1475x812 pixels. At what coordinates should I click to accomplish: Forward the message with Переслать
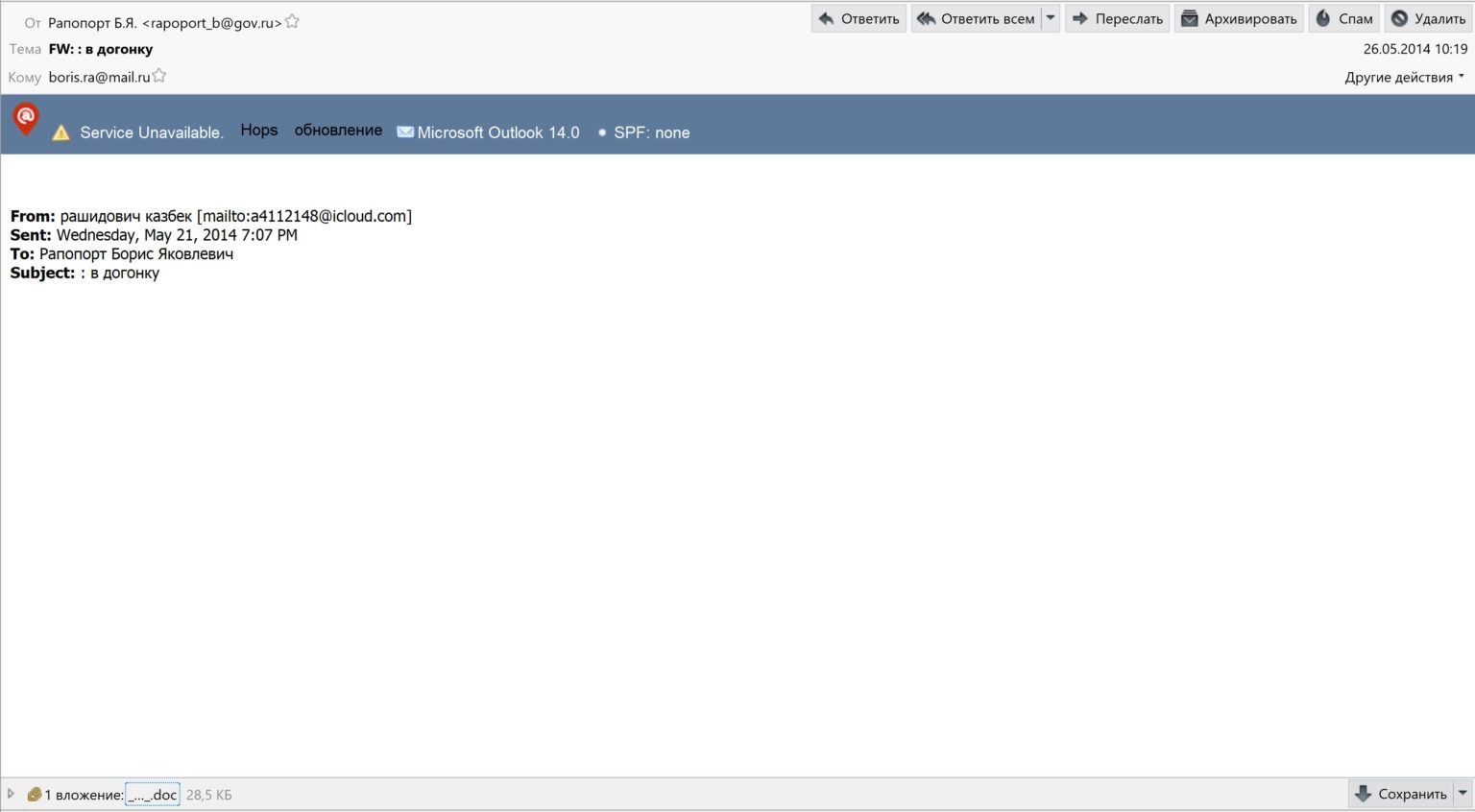coord(1117,19)
